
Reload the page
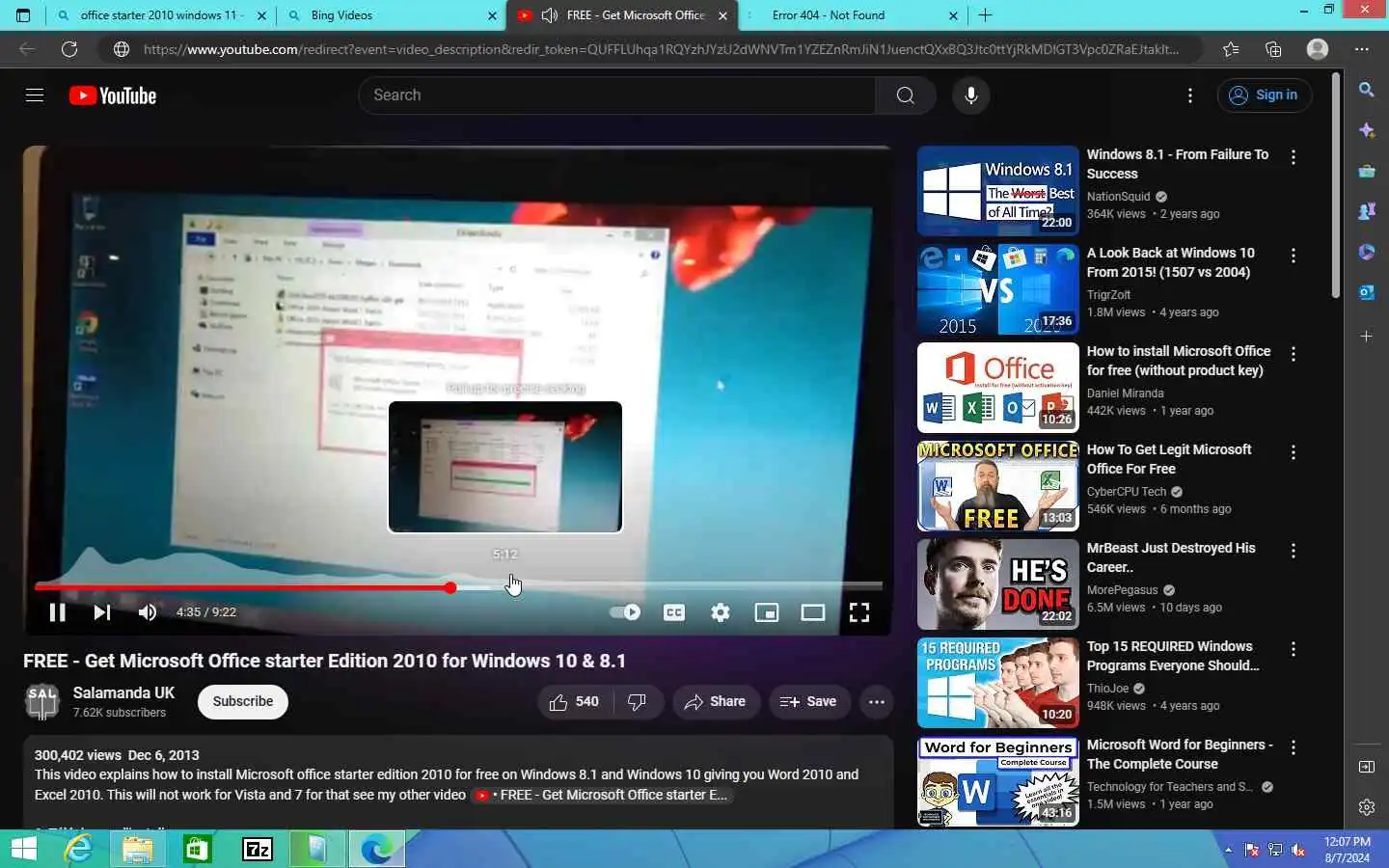click(69, 49)
